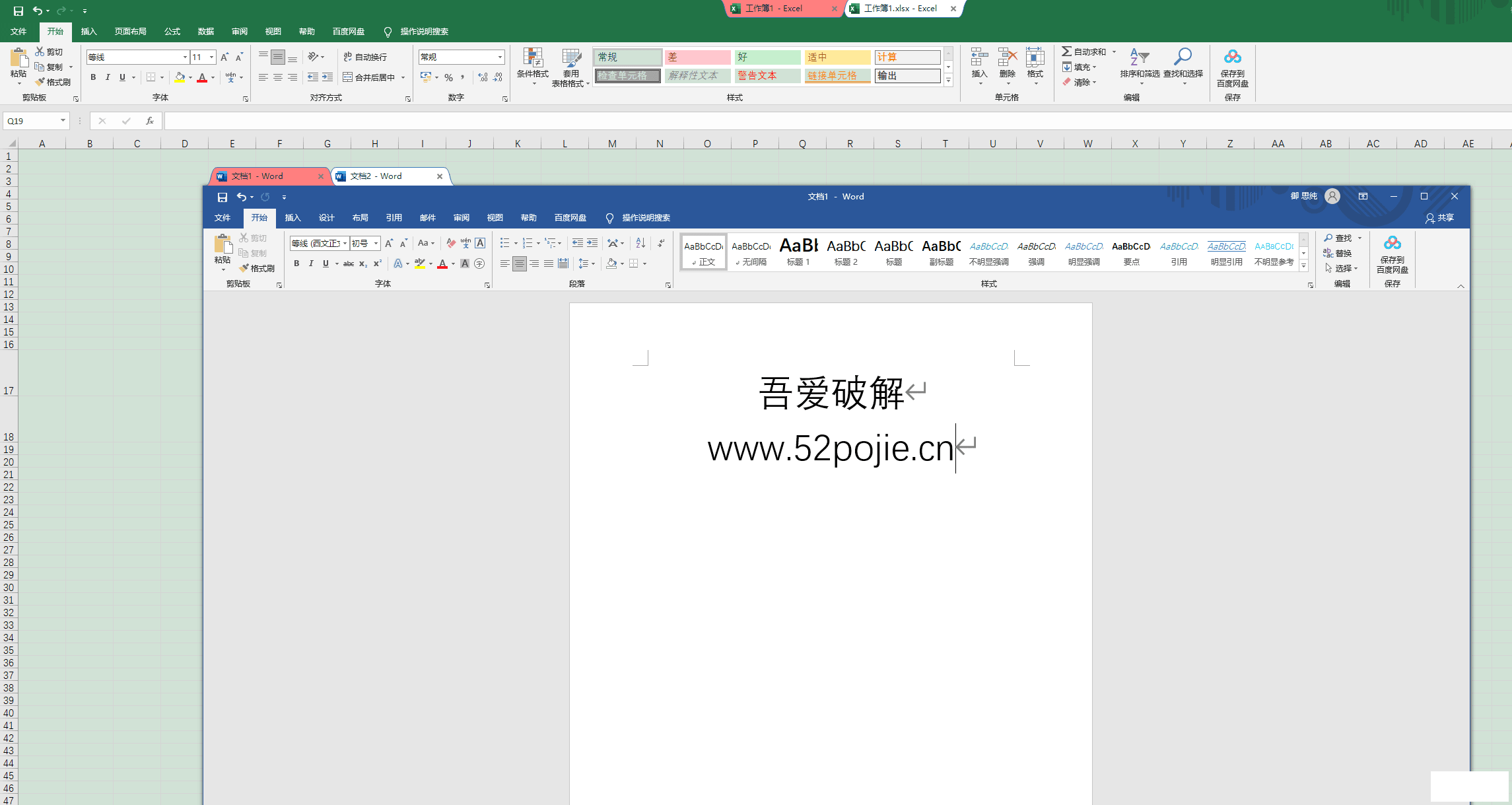Click Excel's Find and Select (查找和选择) magnifier

tap(1183, 57)
